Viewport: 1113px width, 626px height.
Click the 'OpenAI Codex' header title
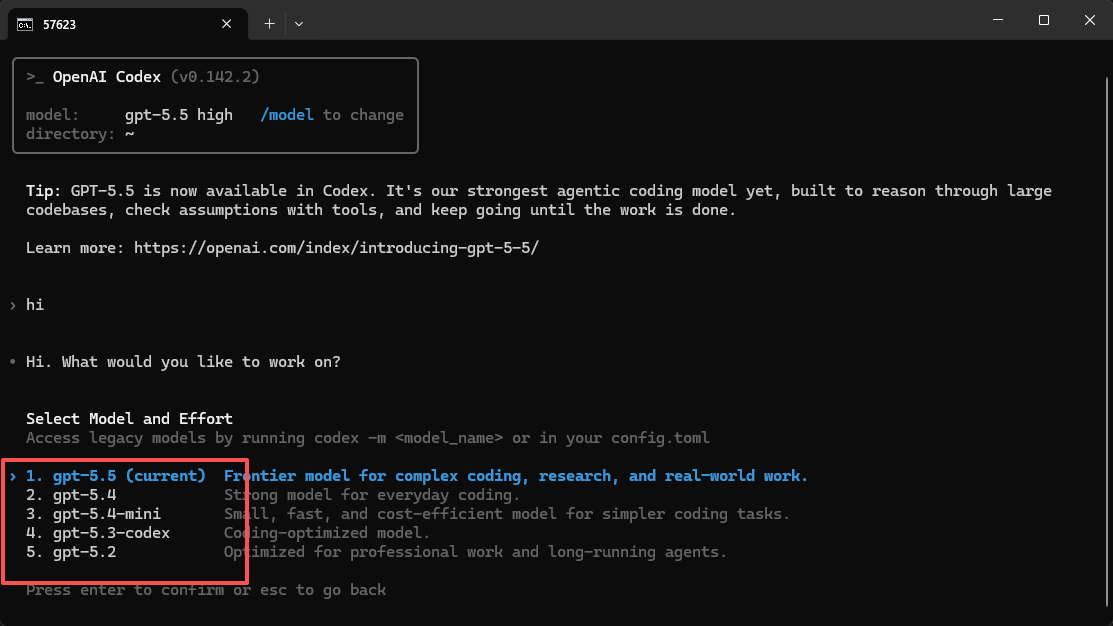tap(106, 77)
